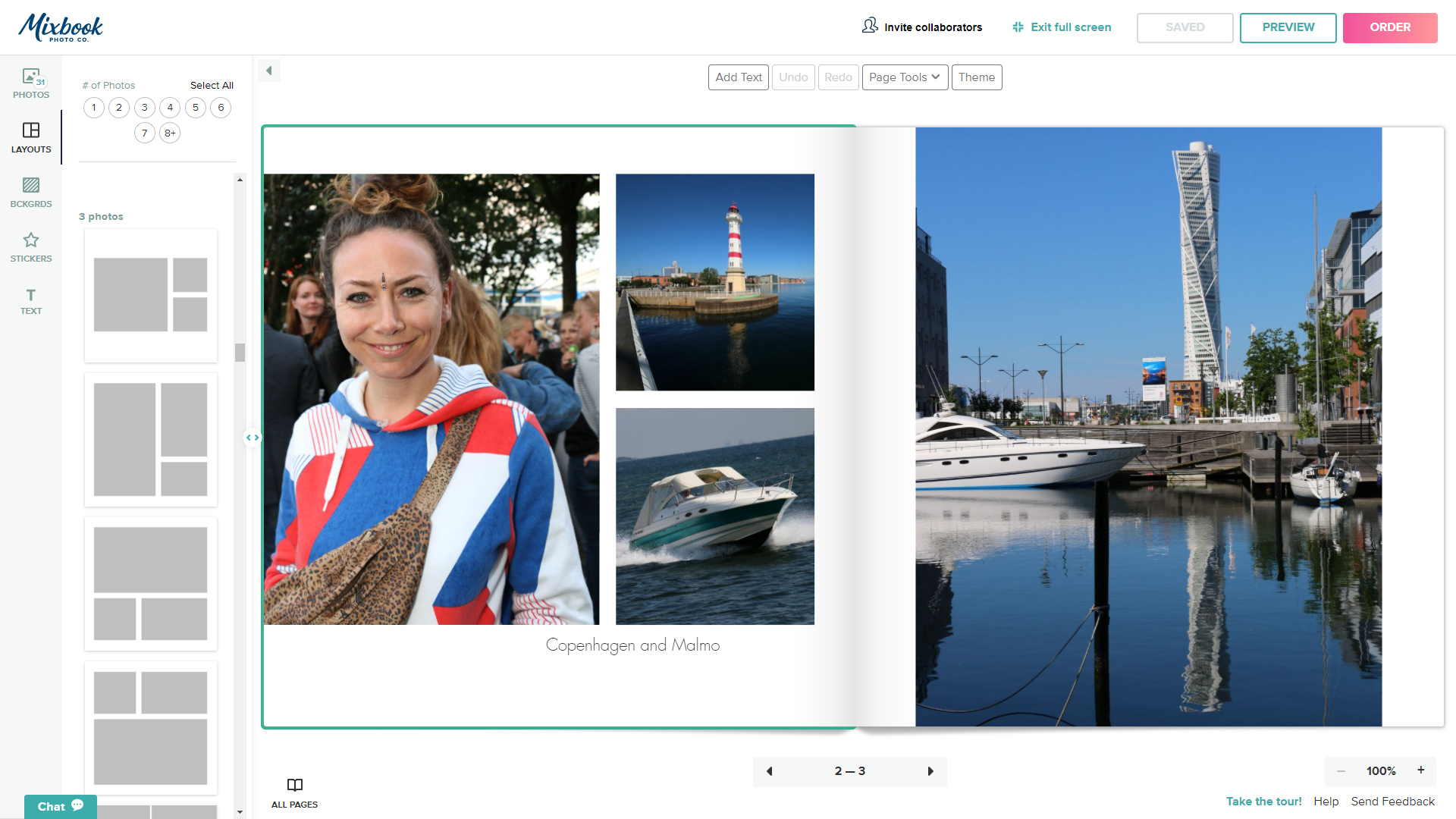The height and width of the screenshot is (819, 1456).
Task: Collapse the left sidebar panel arrow
Action: pos(268,71)
